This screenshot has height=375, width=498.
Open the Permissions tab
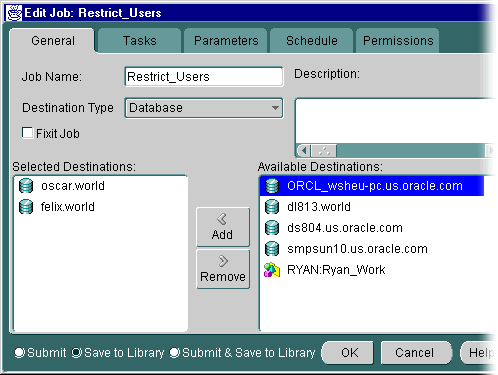pyautogui.click(x=398, y=41)
